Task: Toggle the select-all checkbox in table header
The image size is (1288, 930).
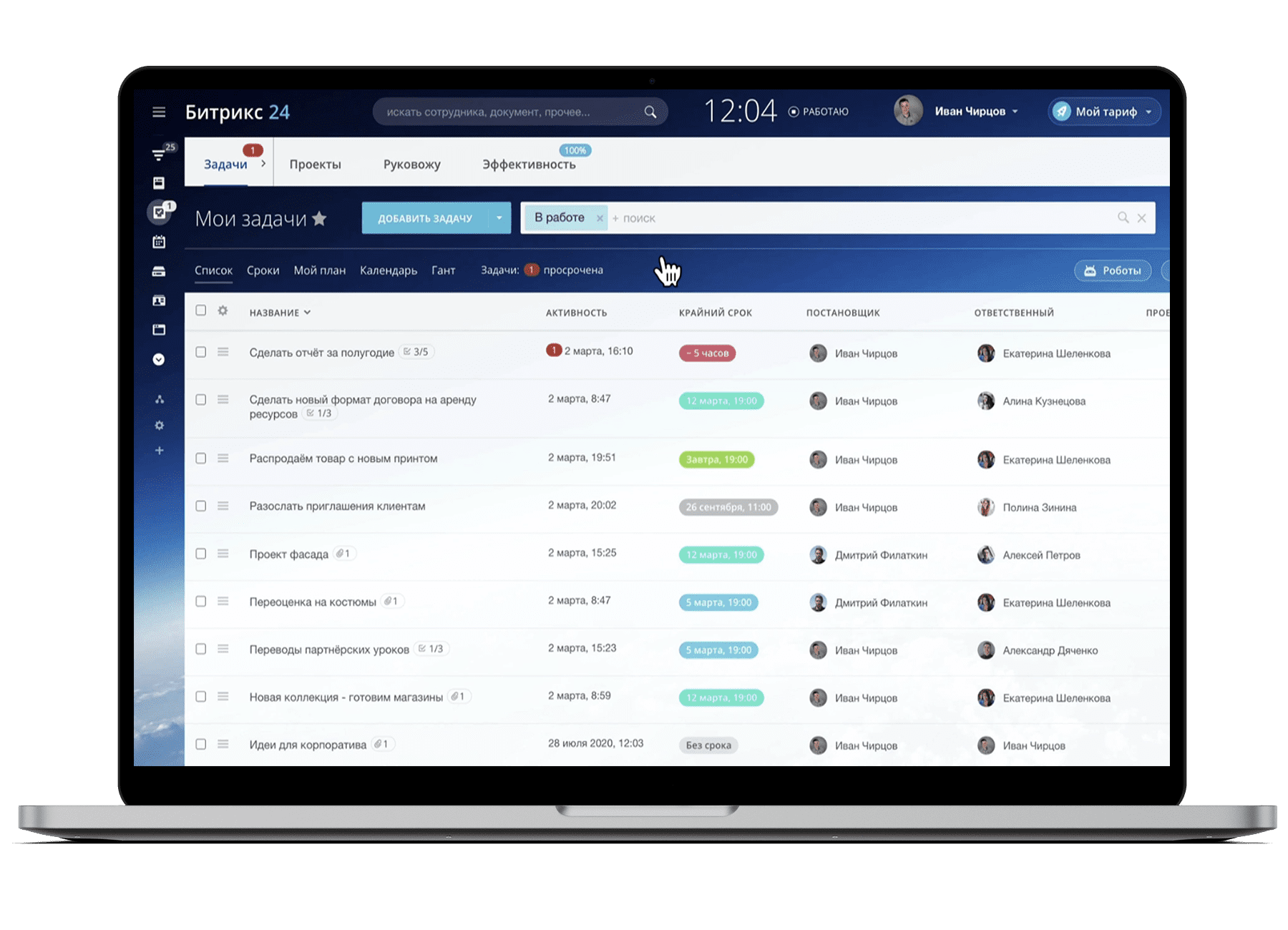Action: [201, 310]
